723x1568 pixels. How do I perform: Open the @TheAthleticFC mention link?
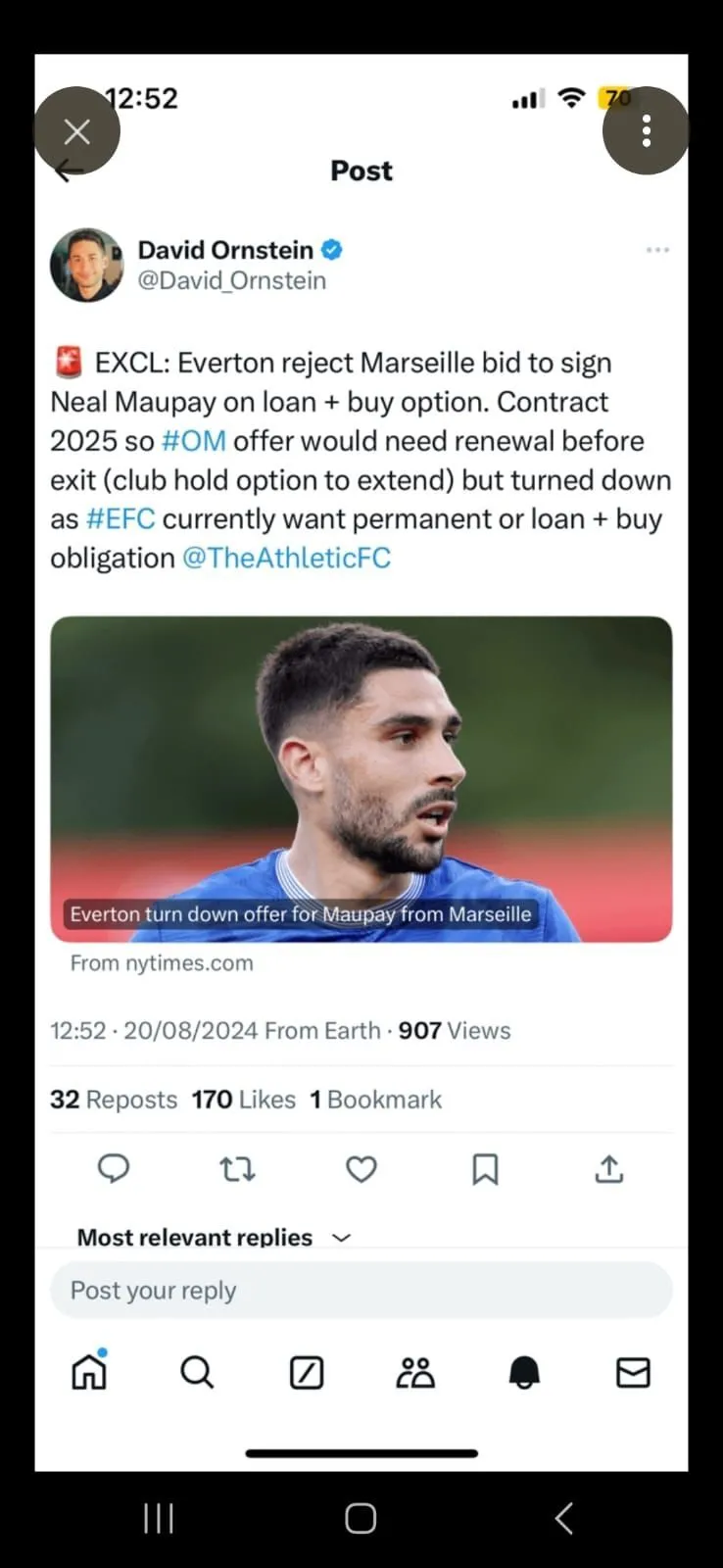[286, 558]
